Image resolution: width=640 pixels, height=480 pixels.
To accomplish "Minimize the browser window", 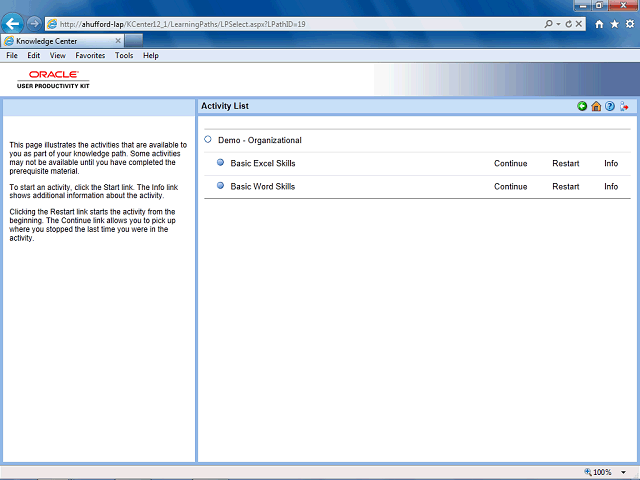I will tap(583, 5).
